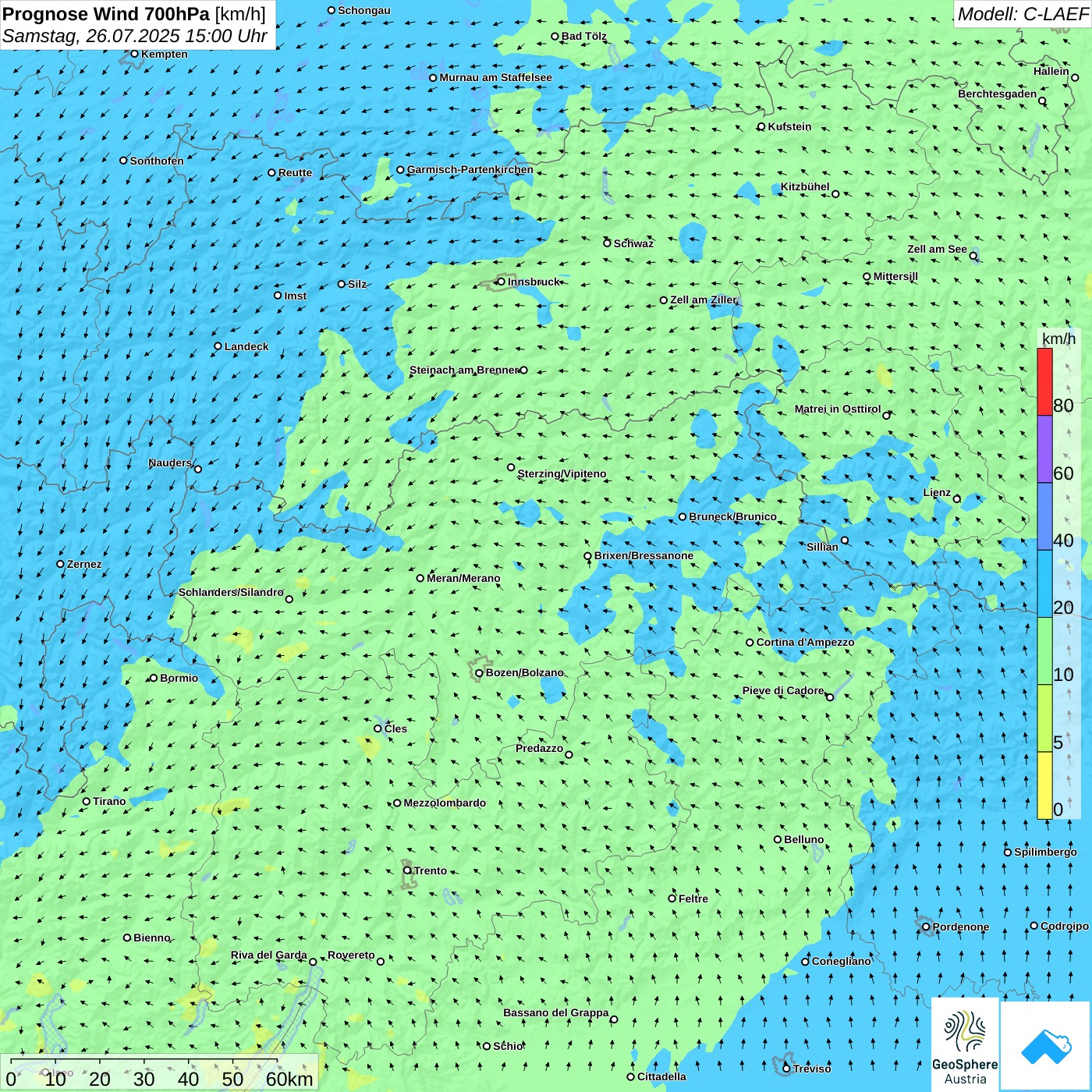This screenshot has width=1092, height=1092.
Task: Click the 'Bruneck/Brunico' label
Action: tap(732, 516)
